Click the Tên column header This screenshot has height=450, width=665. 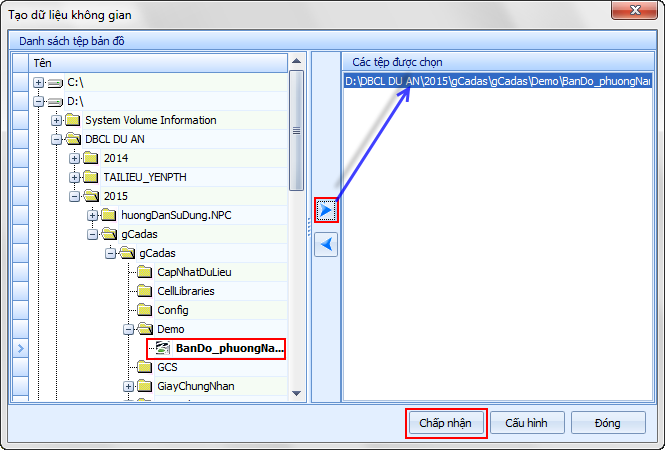pyautogui.click(x=150, y=62)
